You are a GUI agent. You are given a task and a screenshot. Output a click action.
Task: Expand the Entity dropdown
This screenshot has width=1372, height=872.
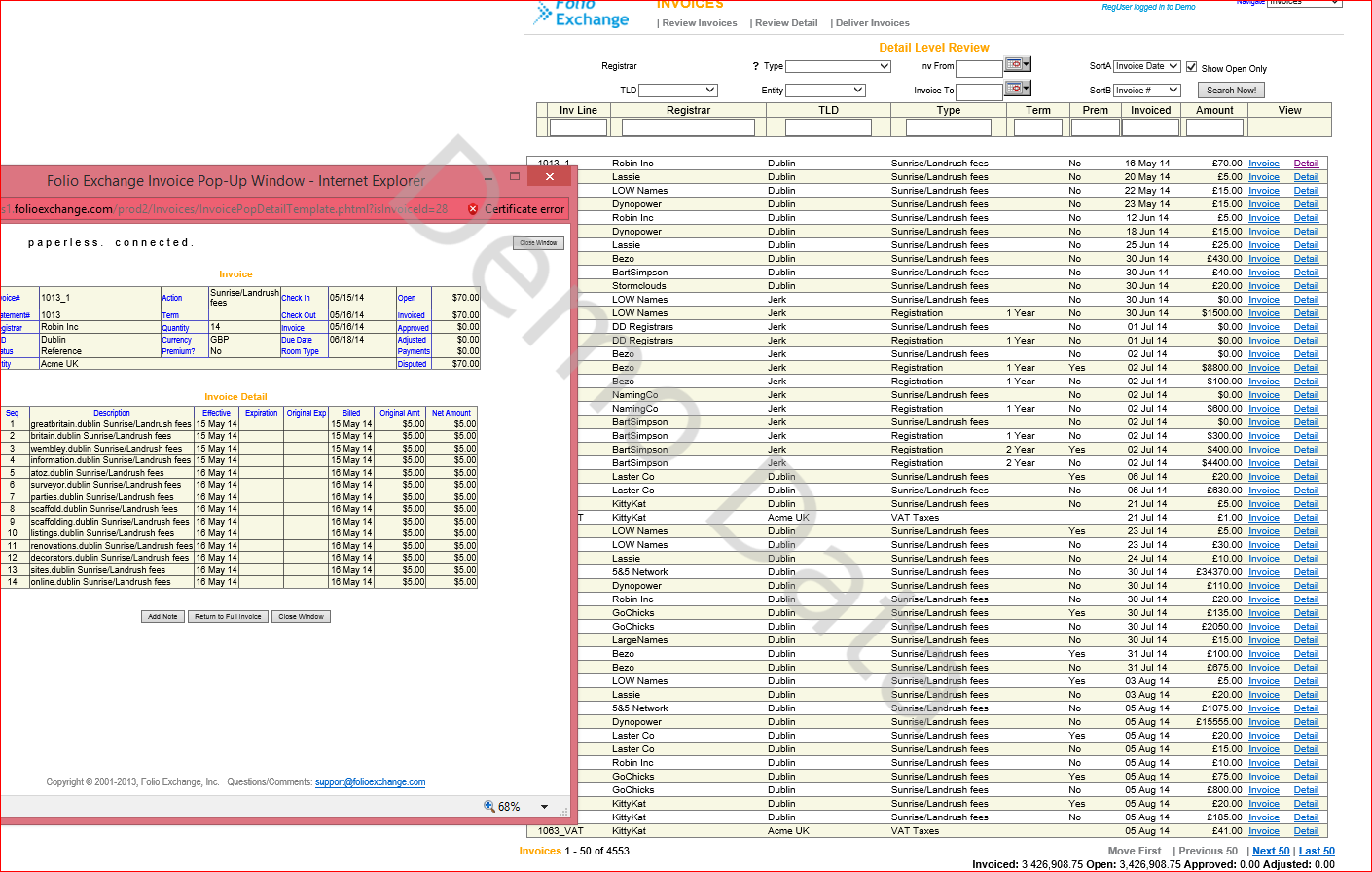pos(825,91)
